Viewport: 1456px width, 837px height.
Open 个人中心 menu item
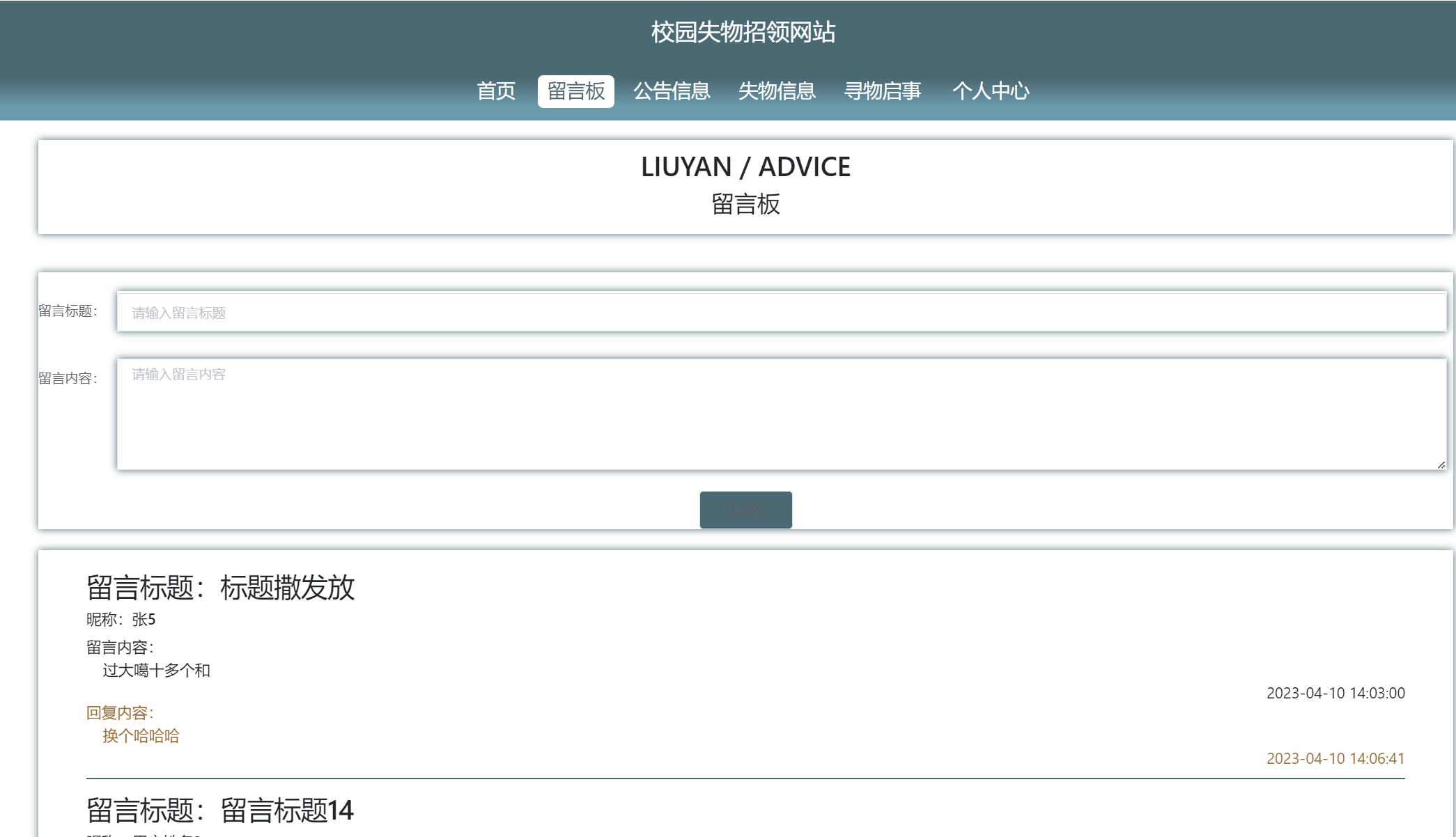coord(990,91)
